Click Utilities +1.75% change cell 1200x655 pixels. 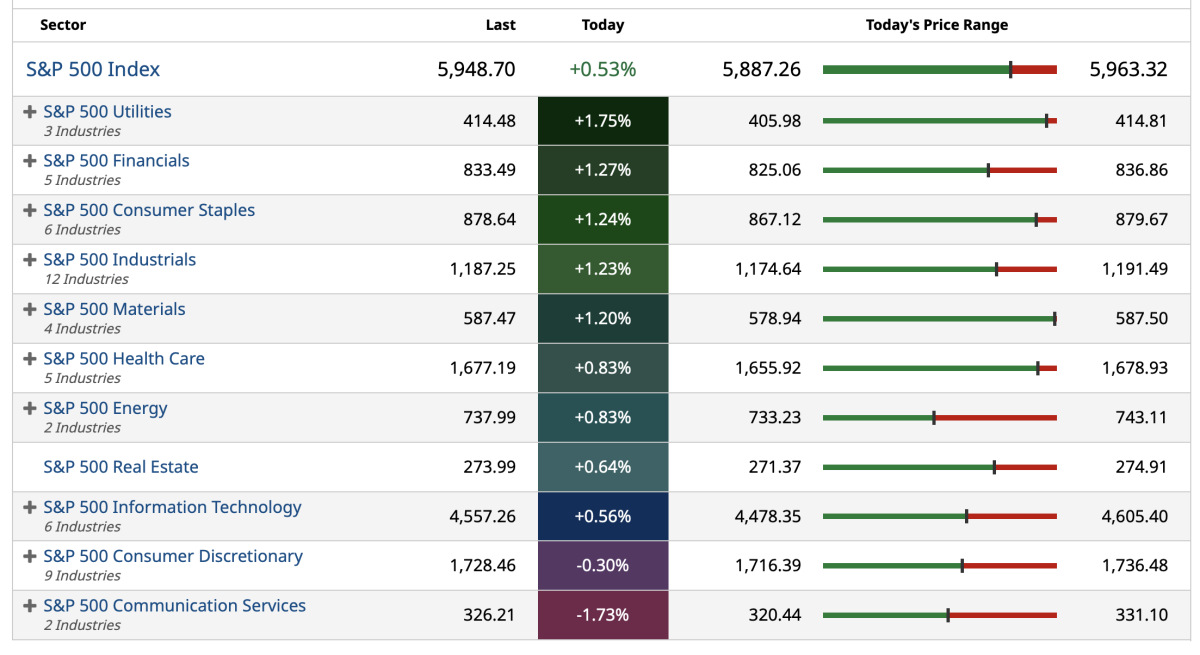coord(602,121)
